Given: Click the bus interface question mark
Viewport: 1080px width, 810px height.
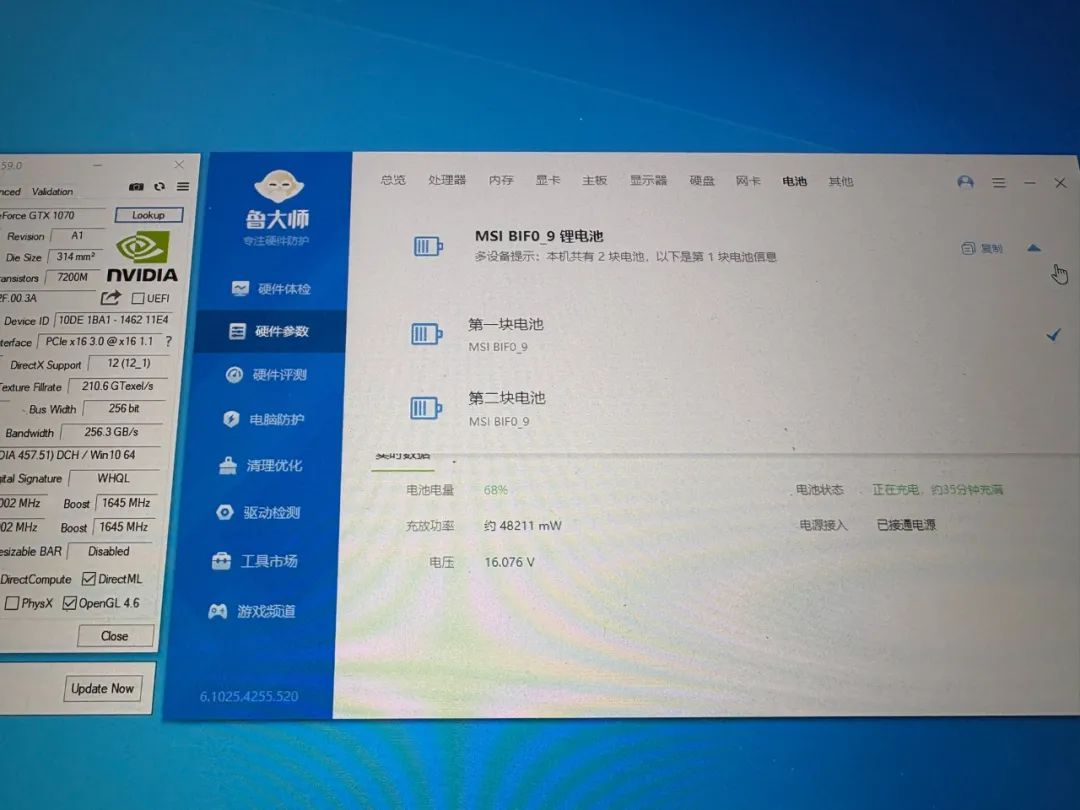Looking at the screenshot, I should pyautogui.click(x=168, y=341).
